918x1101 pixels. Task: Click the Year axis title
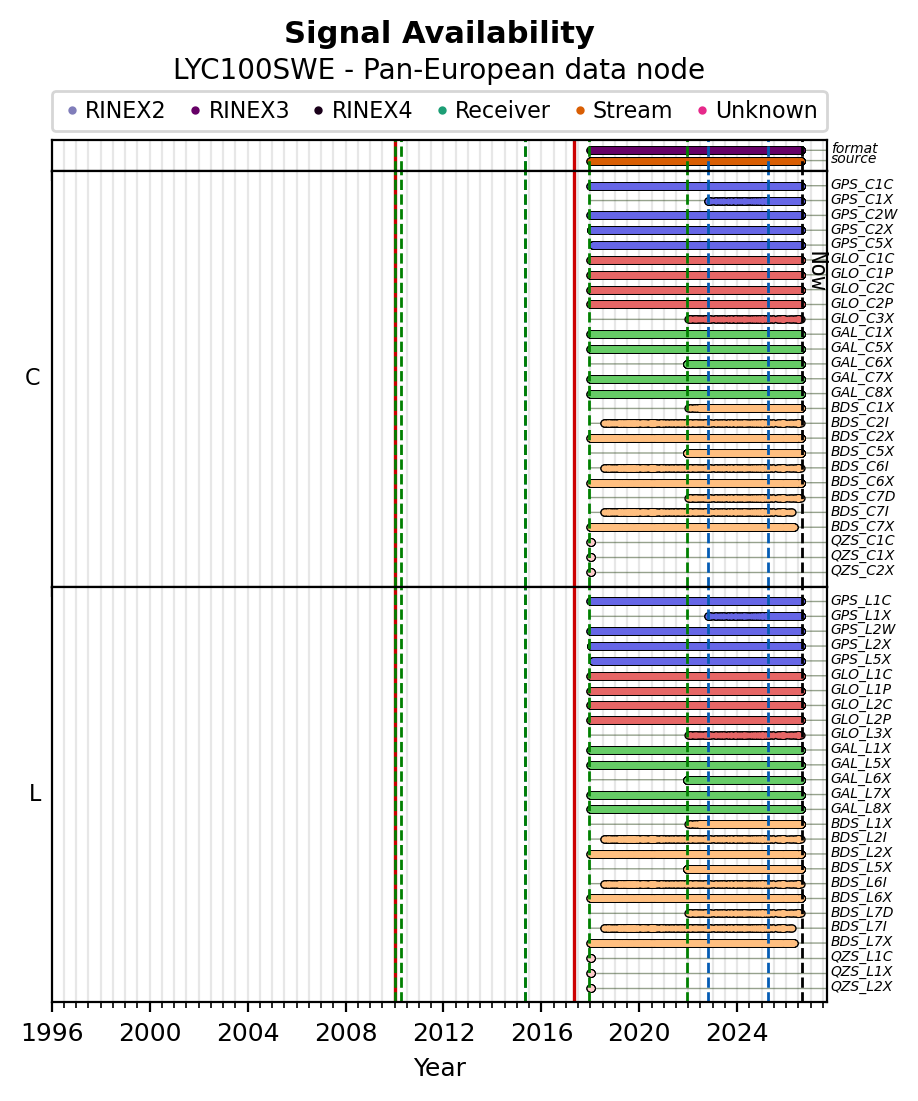point(440,1067)
